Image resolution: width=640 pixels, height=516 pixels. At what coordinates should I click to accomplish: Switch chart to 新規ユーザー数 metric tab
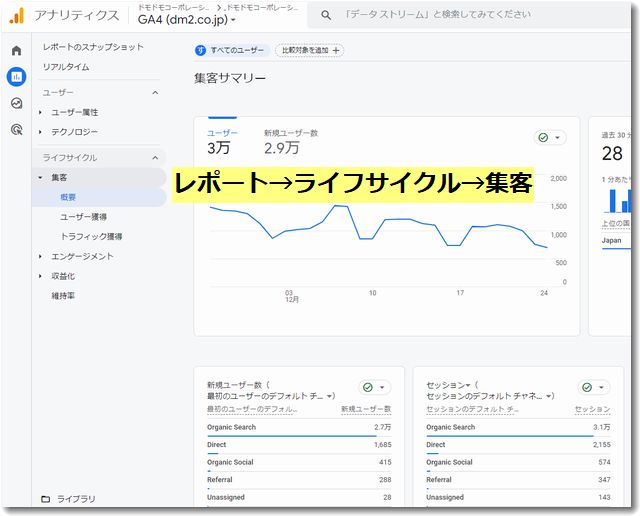(x=291, y=139)
